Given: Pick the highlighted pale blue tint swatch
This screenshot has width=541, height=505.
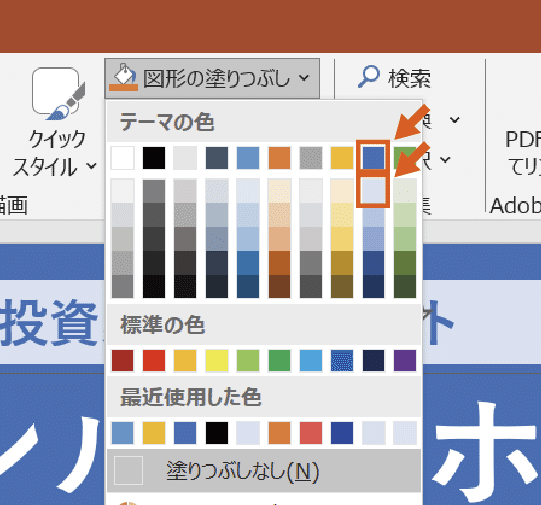Looking at the screenshot, I should pyautogui.click(x=373, y=190).
